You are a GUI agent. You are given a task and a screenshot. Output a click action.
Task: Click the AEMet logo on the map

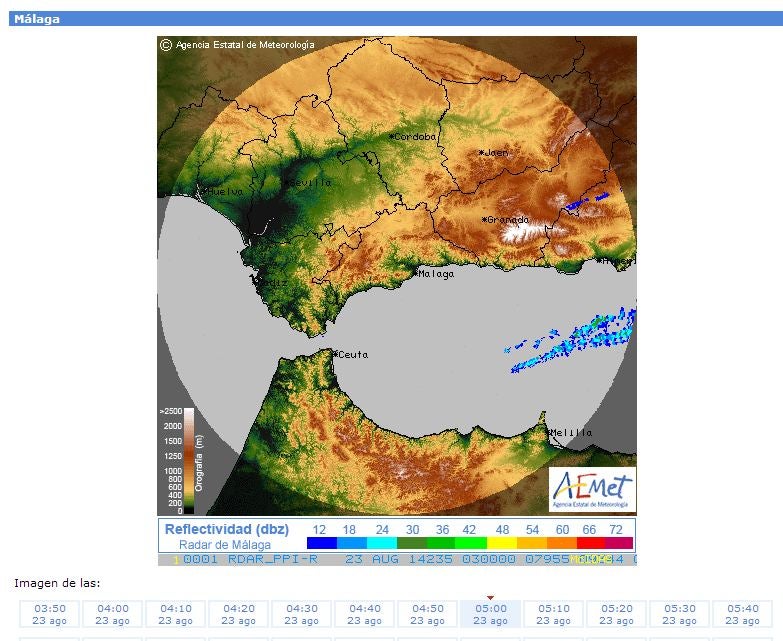pyautogui.click(x=592, y=488)
